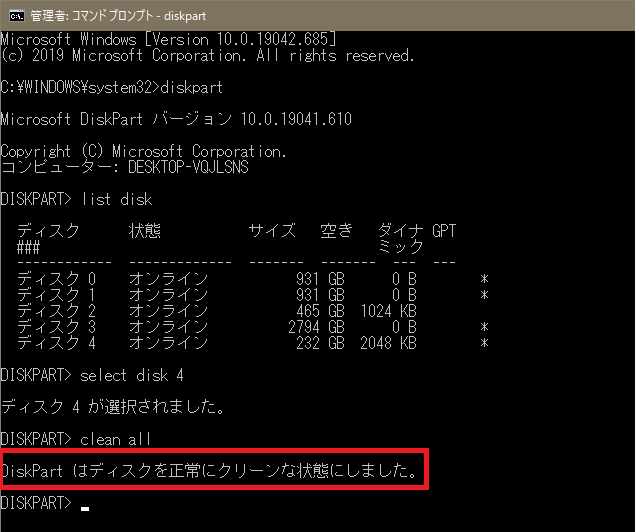Viewport: 635px width, 532px height.
Task: Select the 'ディスク 1' row label
Action: pyautogui.click(x=56, y=295)
